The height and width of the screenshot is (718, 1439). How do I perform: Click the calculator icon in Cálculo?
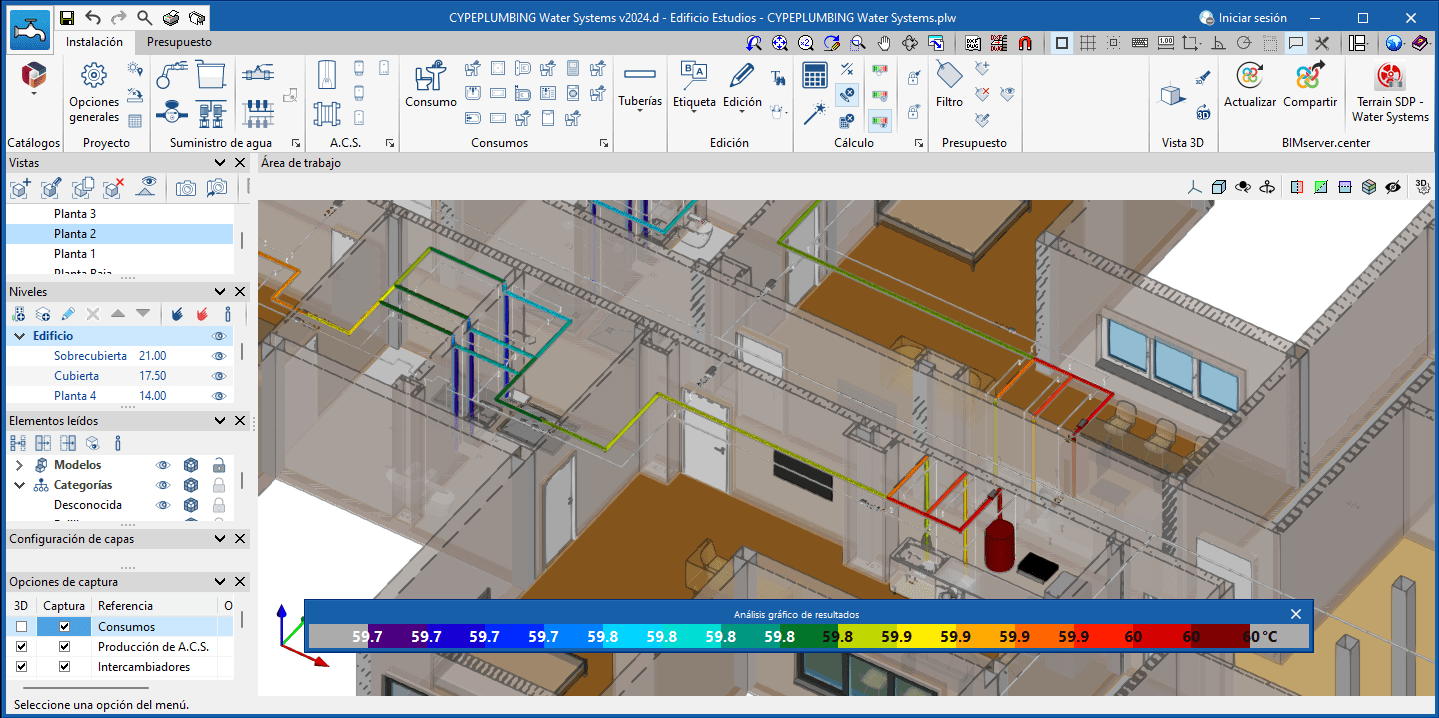815,75
